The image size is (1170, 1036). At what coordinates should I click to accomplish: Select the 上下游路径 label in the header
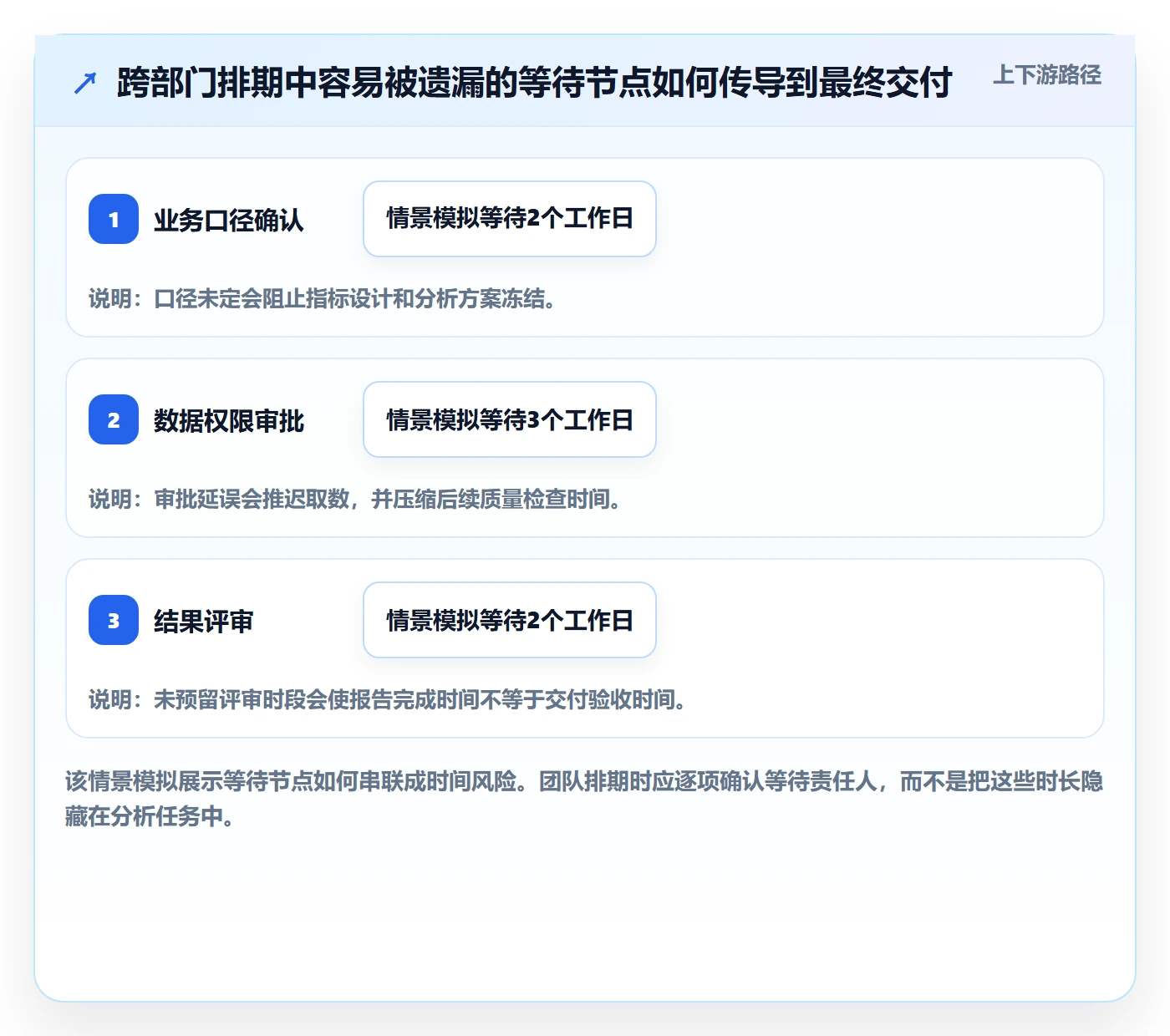pyautogui.click(x=1047, y=75)
